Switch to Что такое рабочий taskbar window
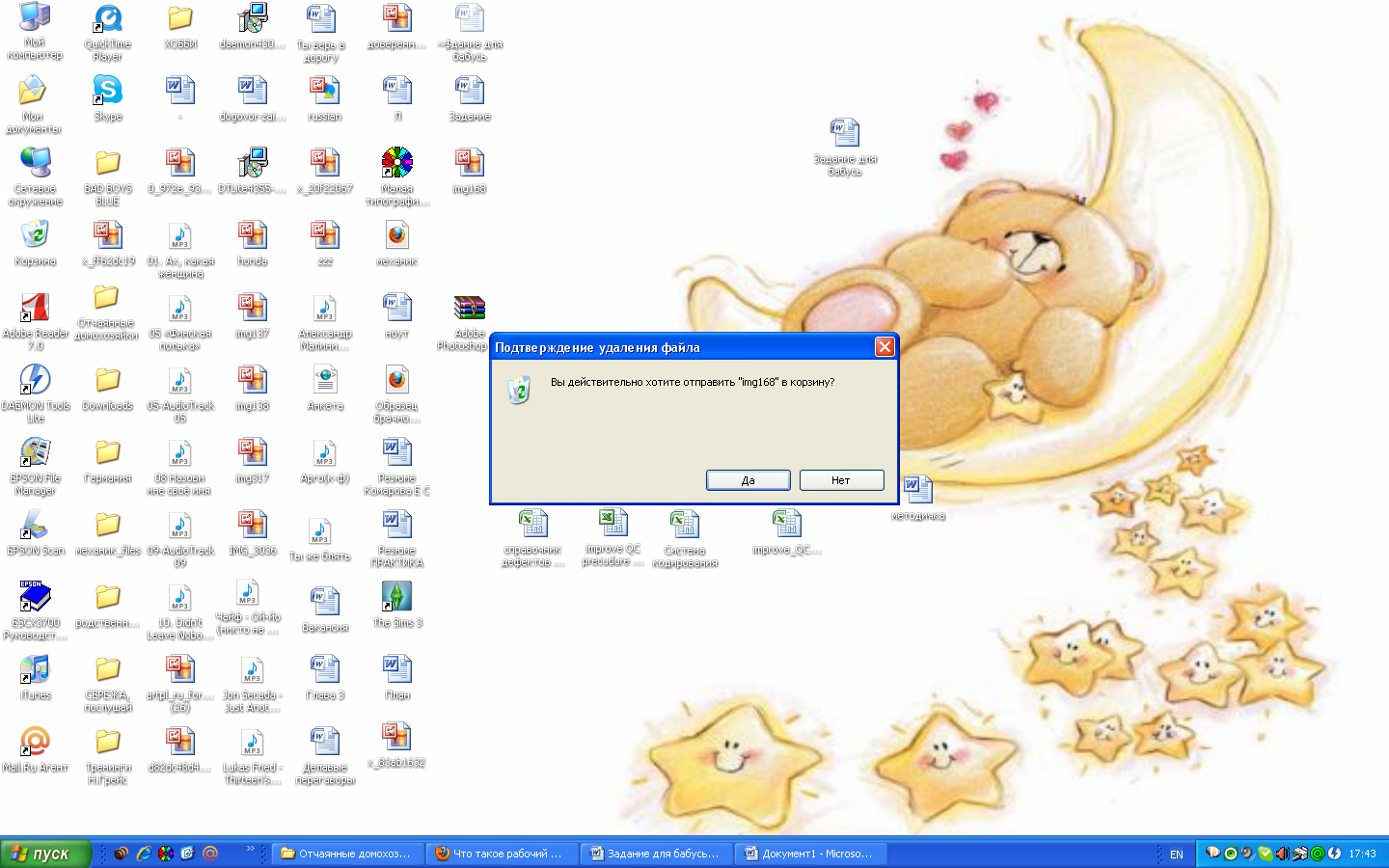This screenshot has height=868, width=1389. pos(502,854)
